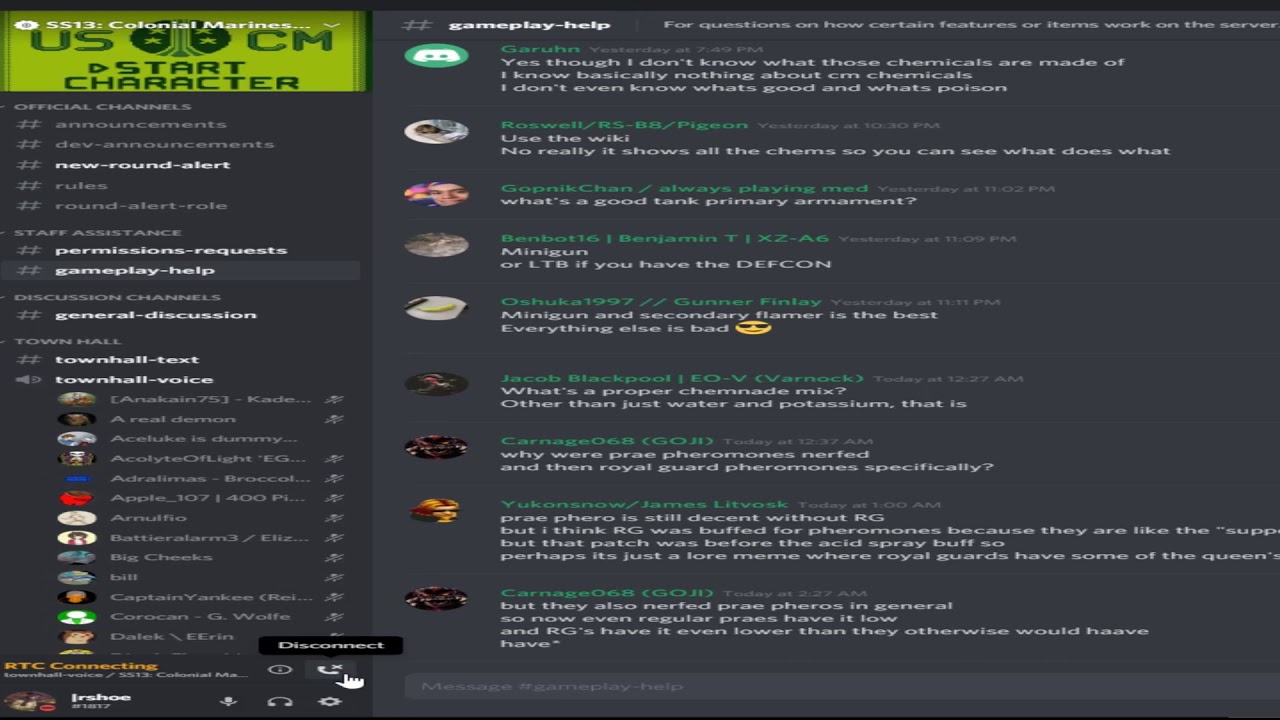This screenshot has width=1280, height=720.
Task: Toggle deafen with the headphones icon
Action: tap(280, 701)
